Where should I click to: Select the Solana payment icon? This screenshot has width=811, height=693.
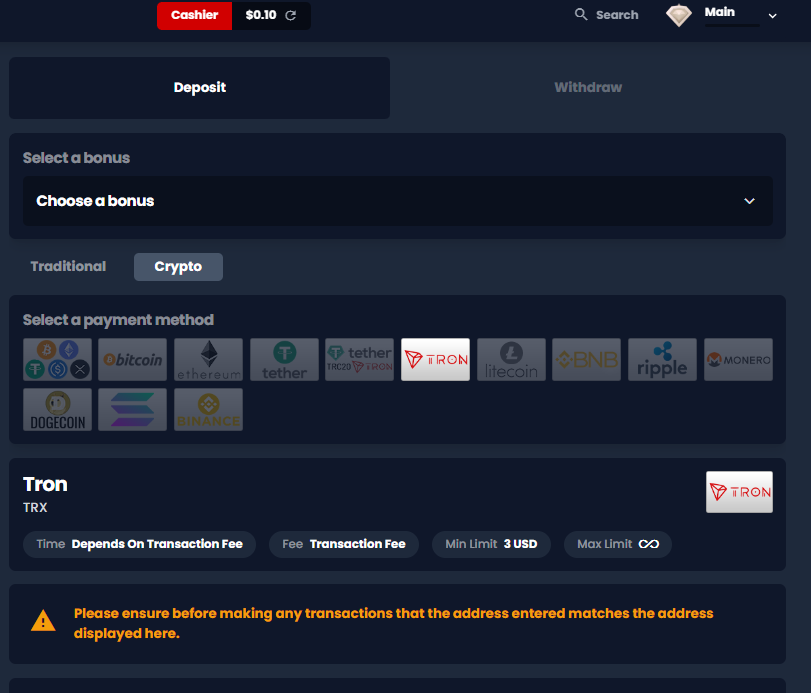click(132, 410)
